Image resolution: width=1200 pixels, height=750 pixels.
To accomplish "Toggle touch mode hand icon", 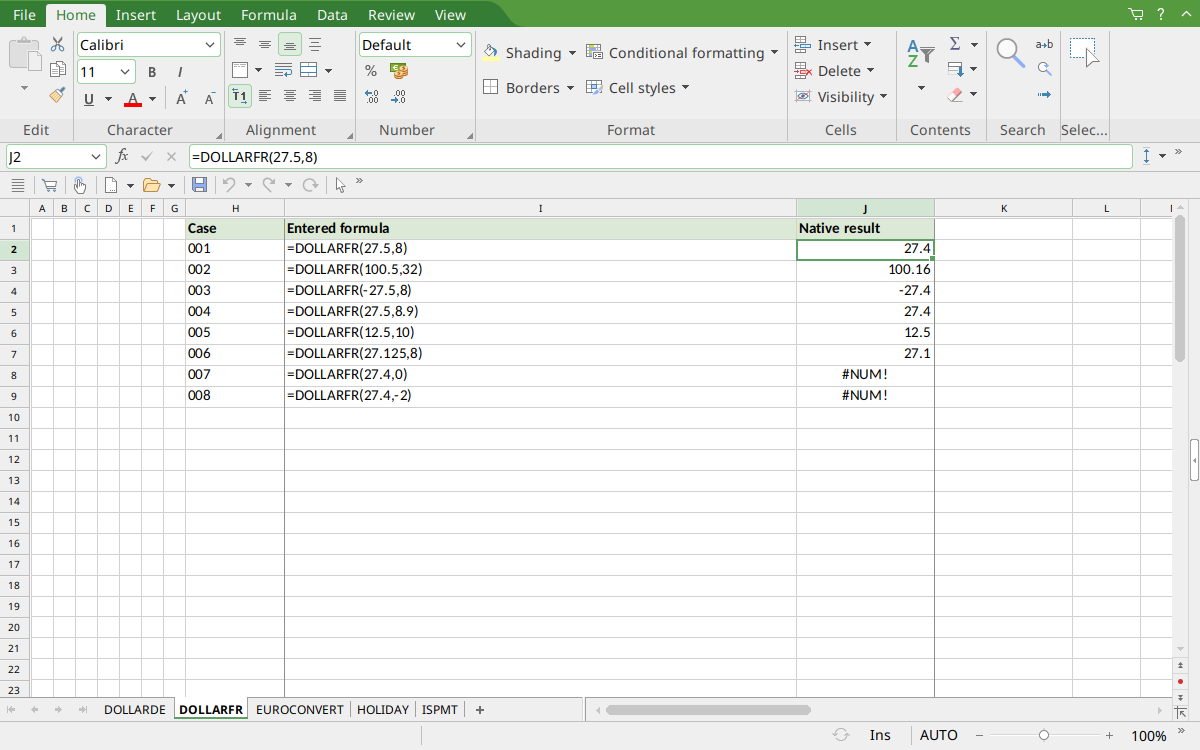I will (x=79, y=185).
